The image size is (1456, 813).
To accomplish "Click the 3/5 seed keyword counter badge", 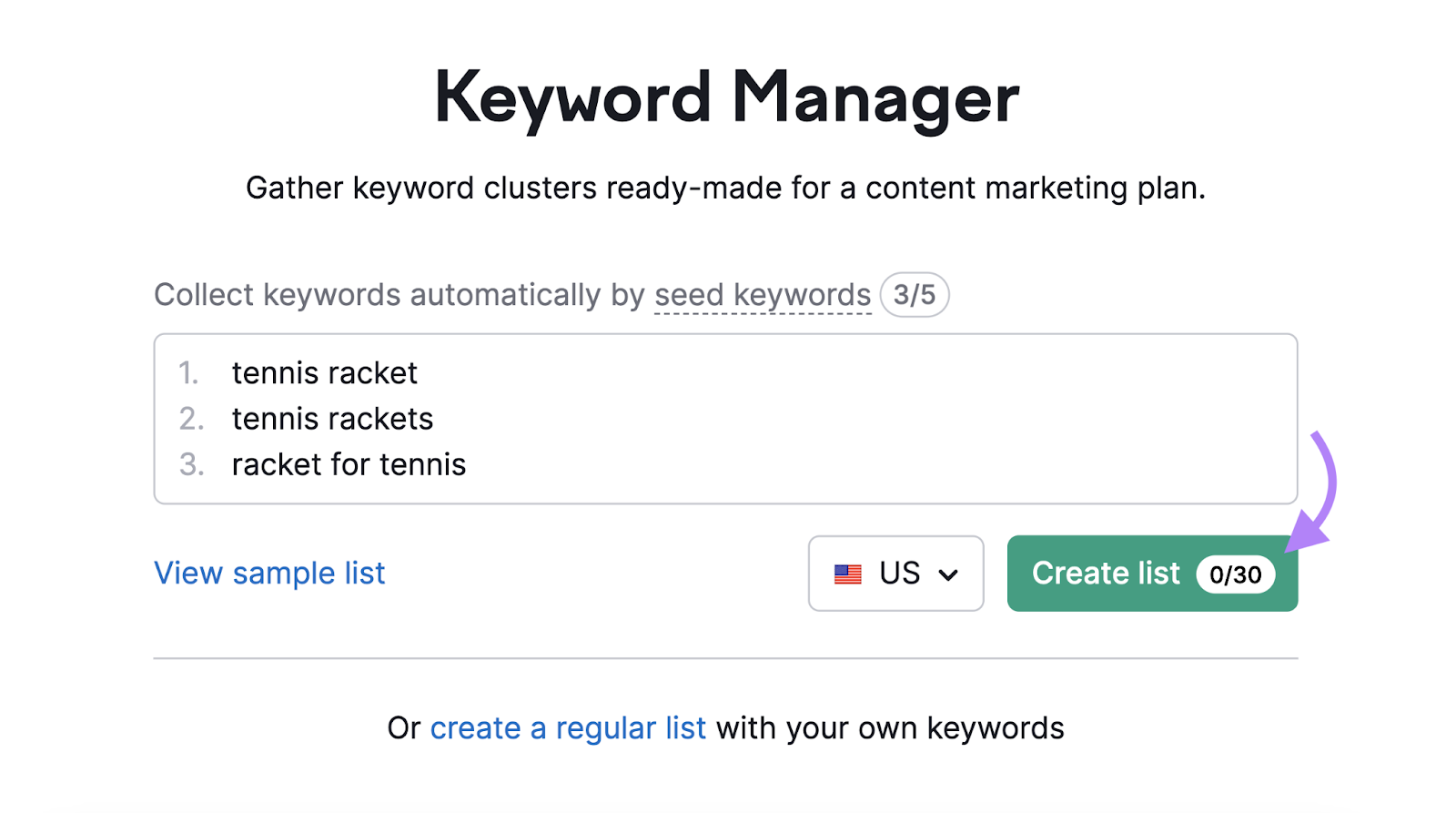I will coord(914,294).
